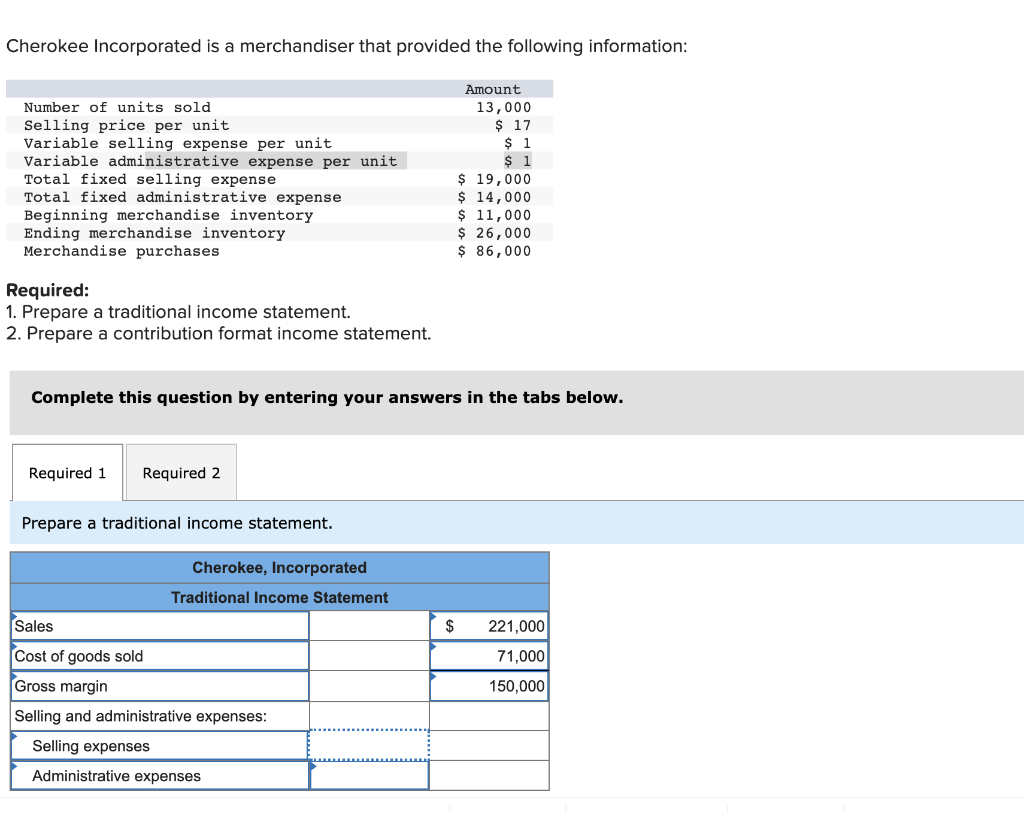Switch to the Required 2 tab

click(x=182, y=473)
